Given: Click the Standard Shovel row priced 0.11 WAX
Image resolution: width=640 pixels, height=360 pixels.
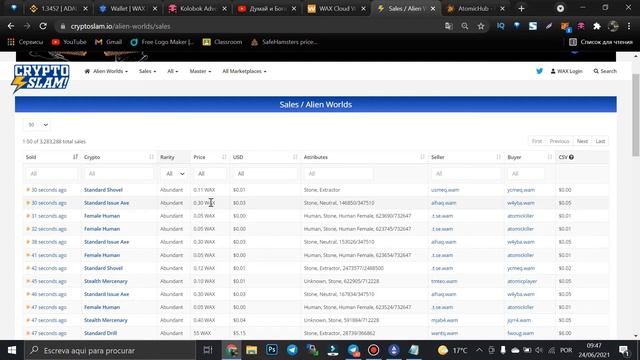Looking at the screenshot, I should tap(315, 190).
